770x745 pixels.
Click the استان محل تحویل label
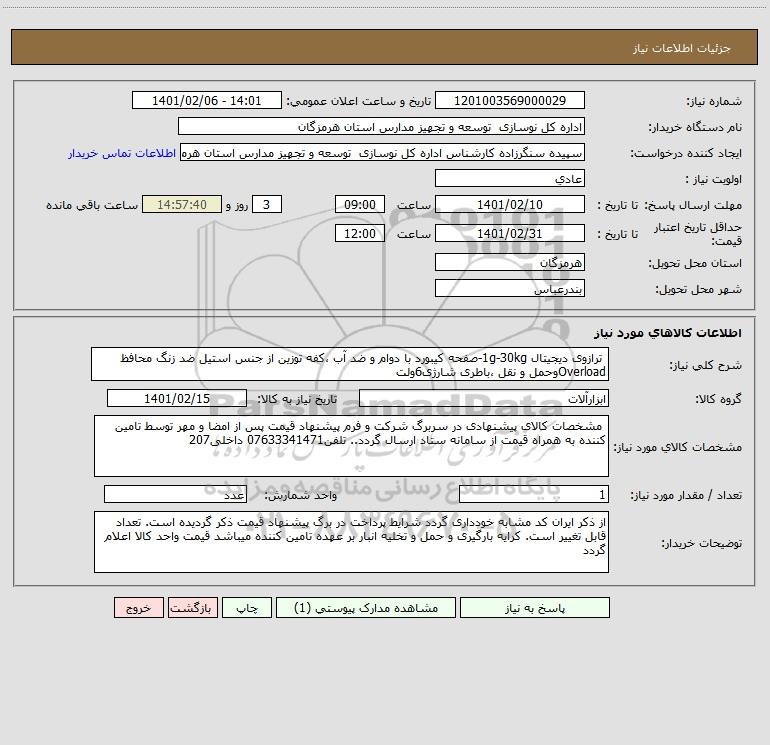coord(695,263)
